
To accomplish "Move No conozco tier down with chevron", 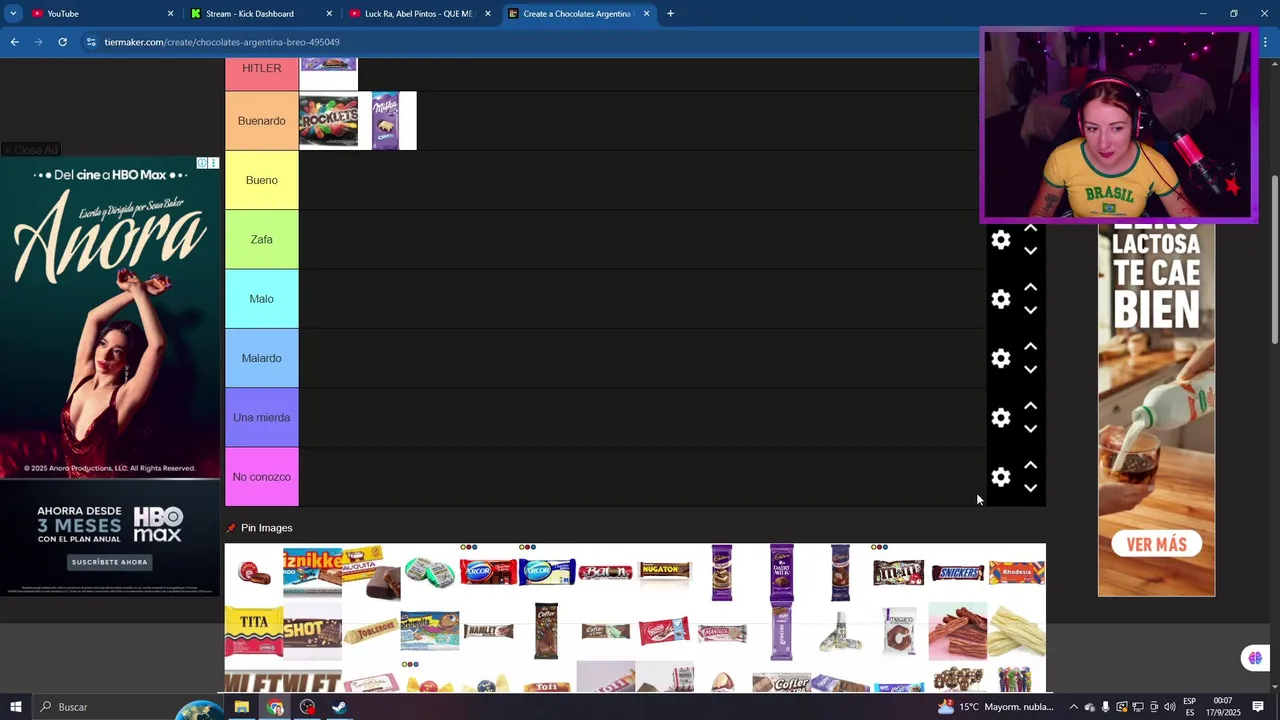I will (1030, 488).
